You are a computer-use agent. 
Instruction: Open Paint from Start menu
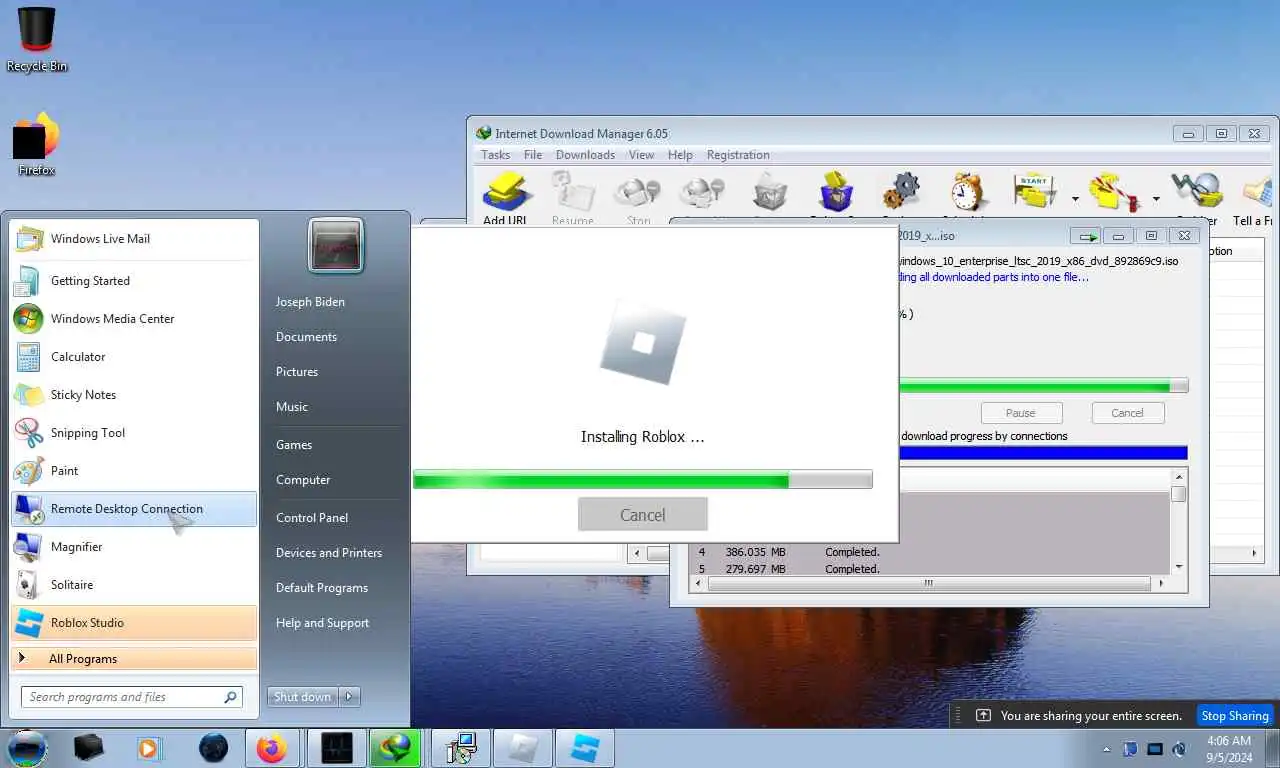click(x=133, y=471)
